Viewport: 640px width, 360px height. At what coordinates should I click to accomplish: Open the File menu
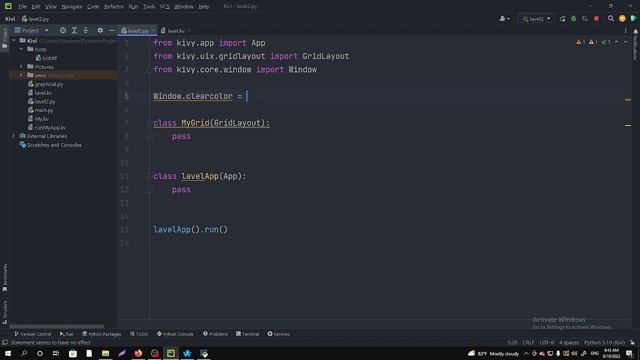point(22,7)
